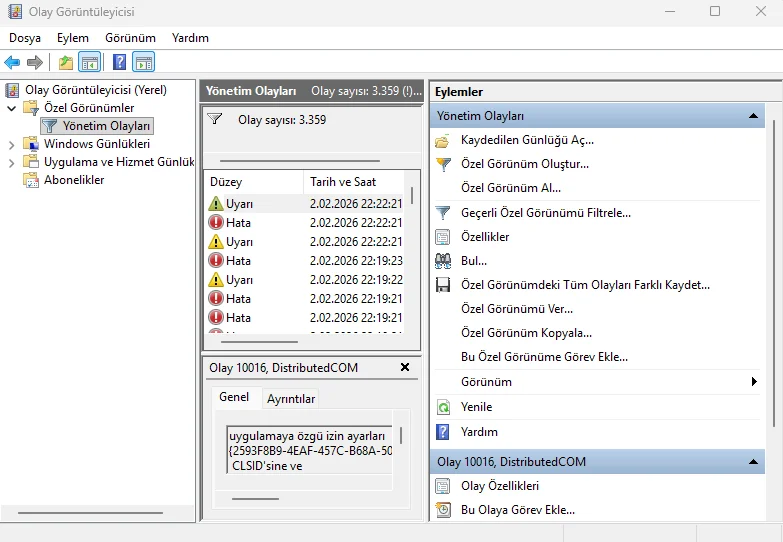The image size is (783, 542).
Task: Open the Eylem menu
Action: pyautogui.click(x=73, y=38)
